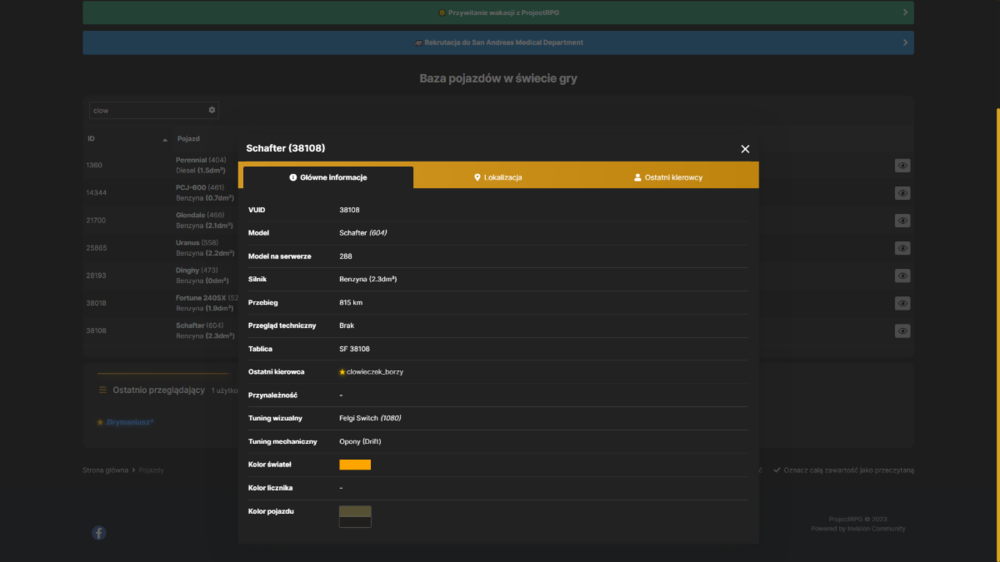Click the Dinghy vehicle entry

pos(196,270)
